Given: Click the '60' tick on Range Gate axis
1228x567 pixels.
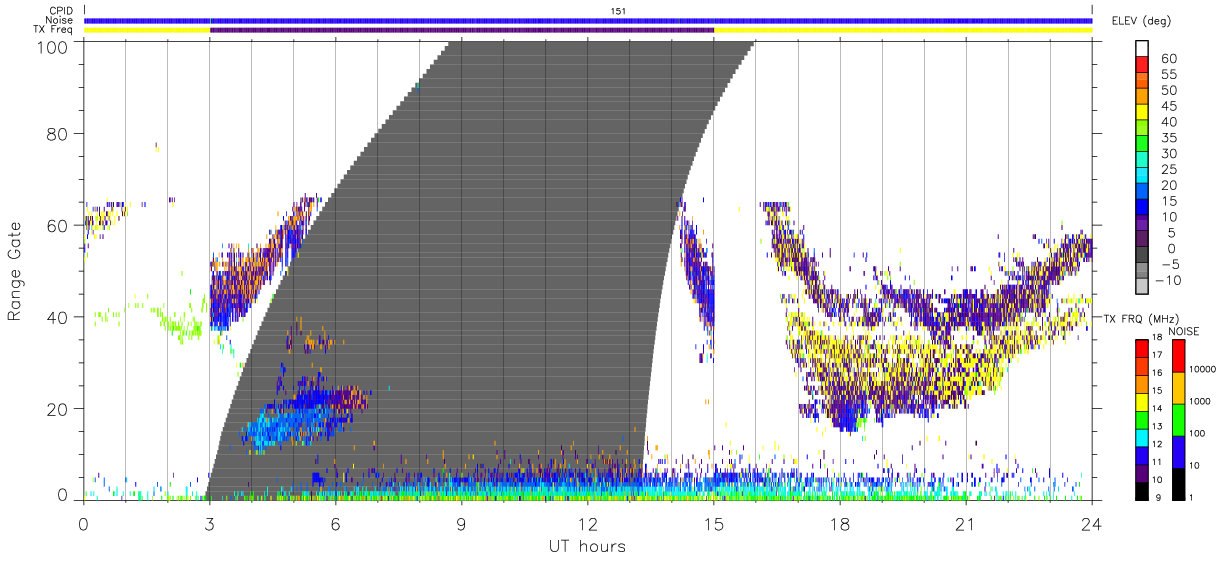Looking at the screenshot, I should (x=59, y=226).
